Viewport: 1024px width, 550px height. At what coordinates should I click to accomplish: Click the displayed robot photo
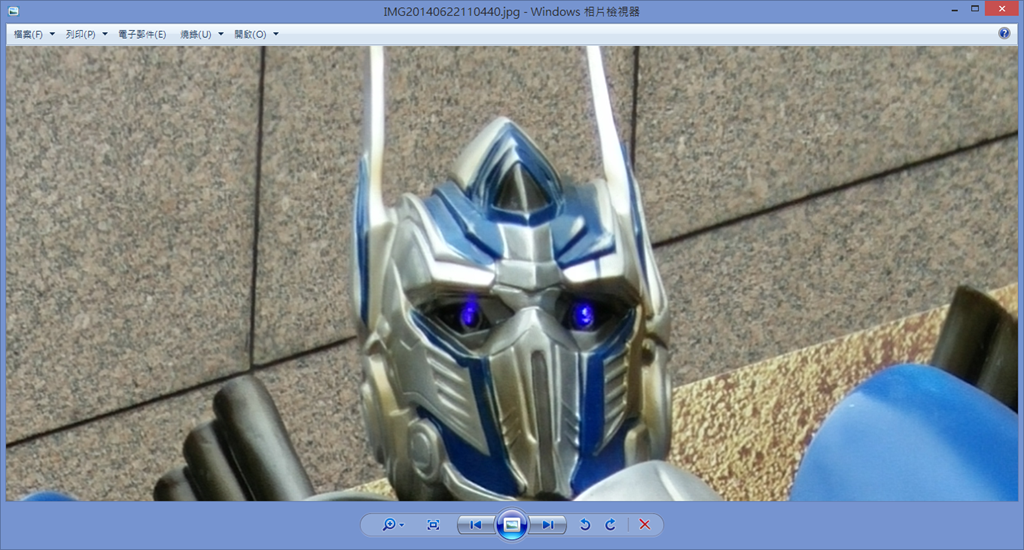(511, 274)
